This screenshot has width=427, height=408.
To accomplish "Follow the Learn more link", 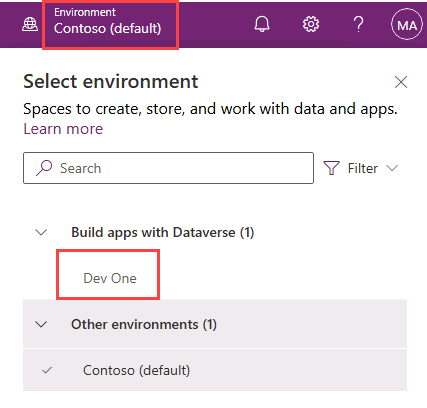I will click(63, 129).
